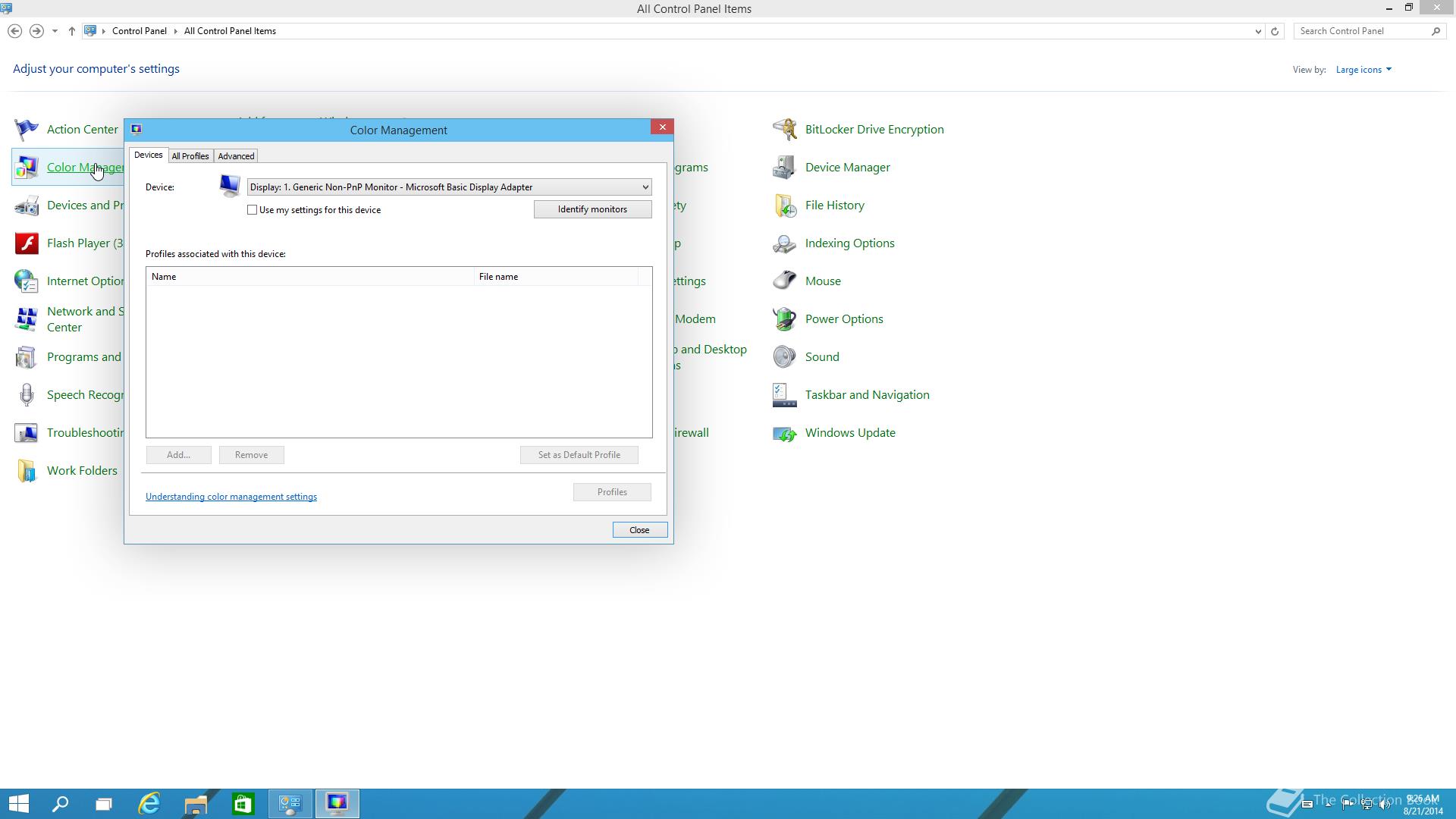Open File Explorer from the taskbar

196,804
